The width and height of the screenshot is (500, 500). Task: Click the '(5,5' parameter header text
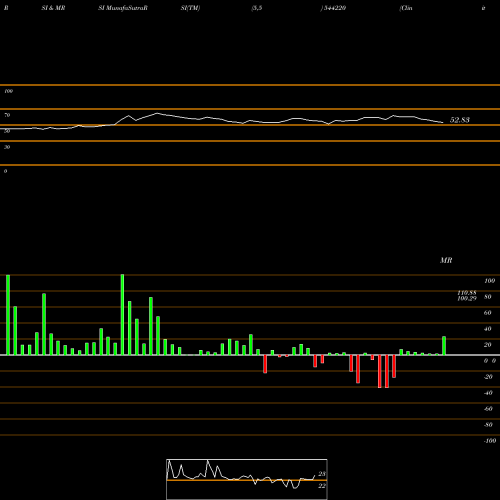tap(257, 8)
